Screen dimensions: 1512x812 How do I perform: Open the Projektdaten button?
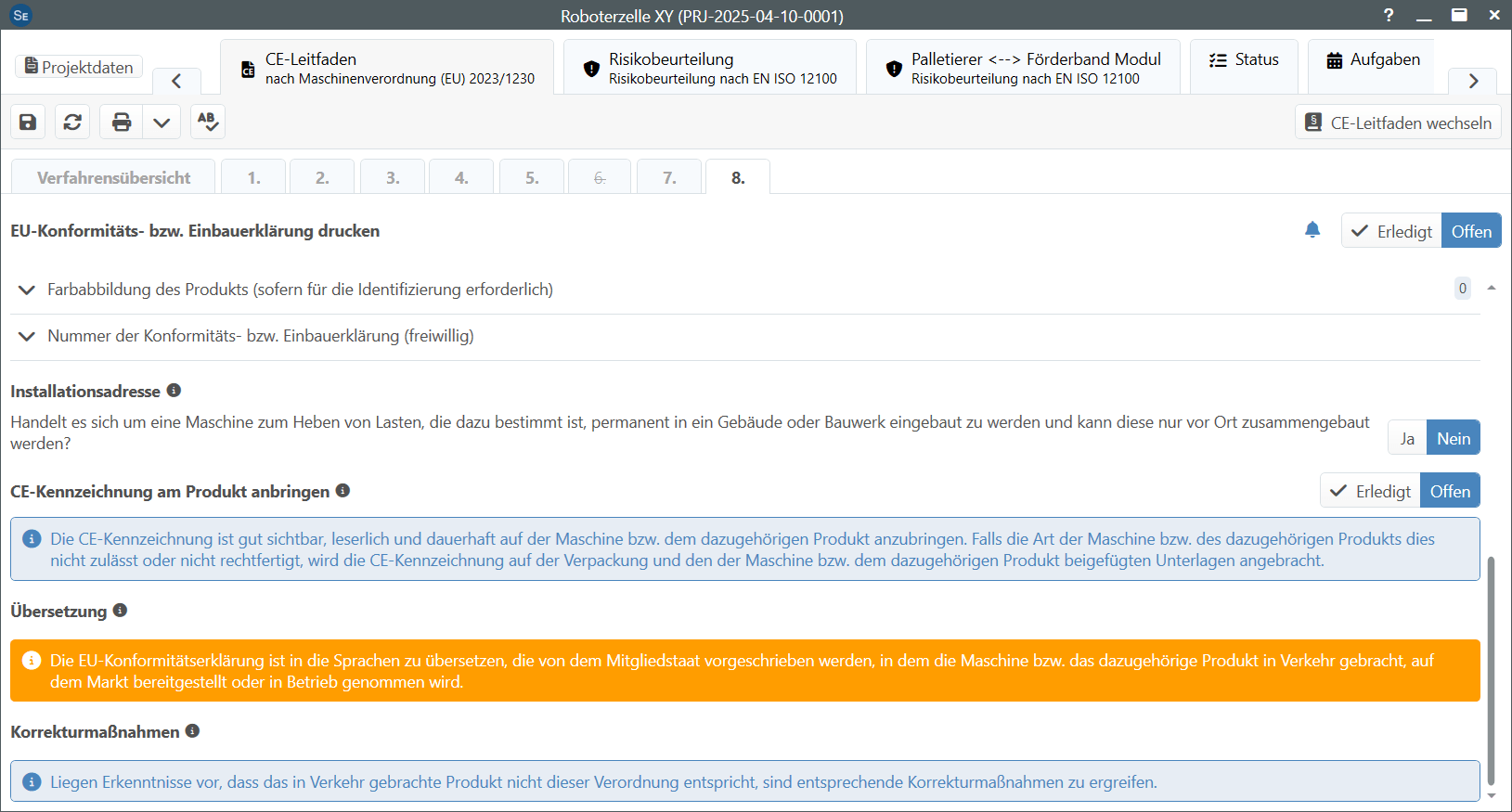click(79, 67)
